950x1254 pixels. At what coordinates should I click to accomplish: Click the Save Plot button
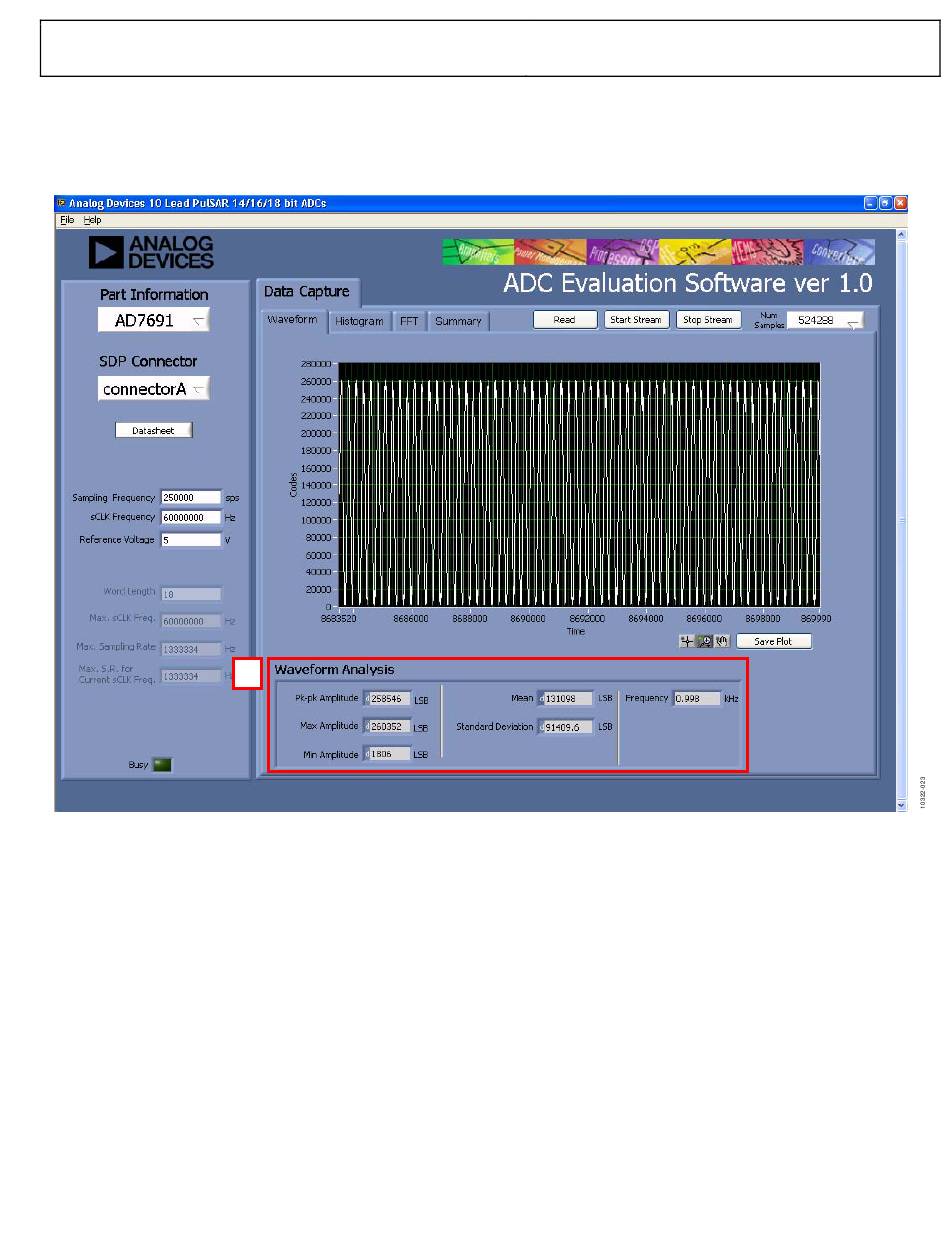773,641
